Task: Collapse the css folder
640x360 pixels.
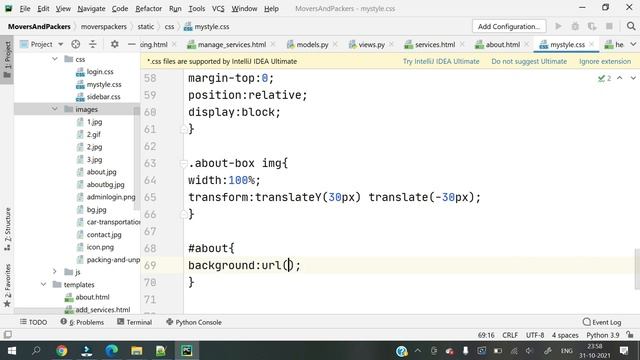Action: click(x=55, y=59)
